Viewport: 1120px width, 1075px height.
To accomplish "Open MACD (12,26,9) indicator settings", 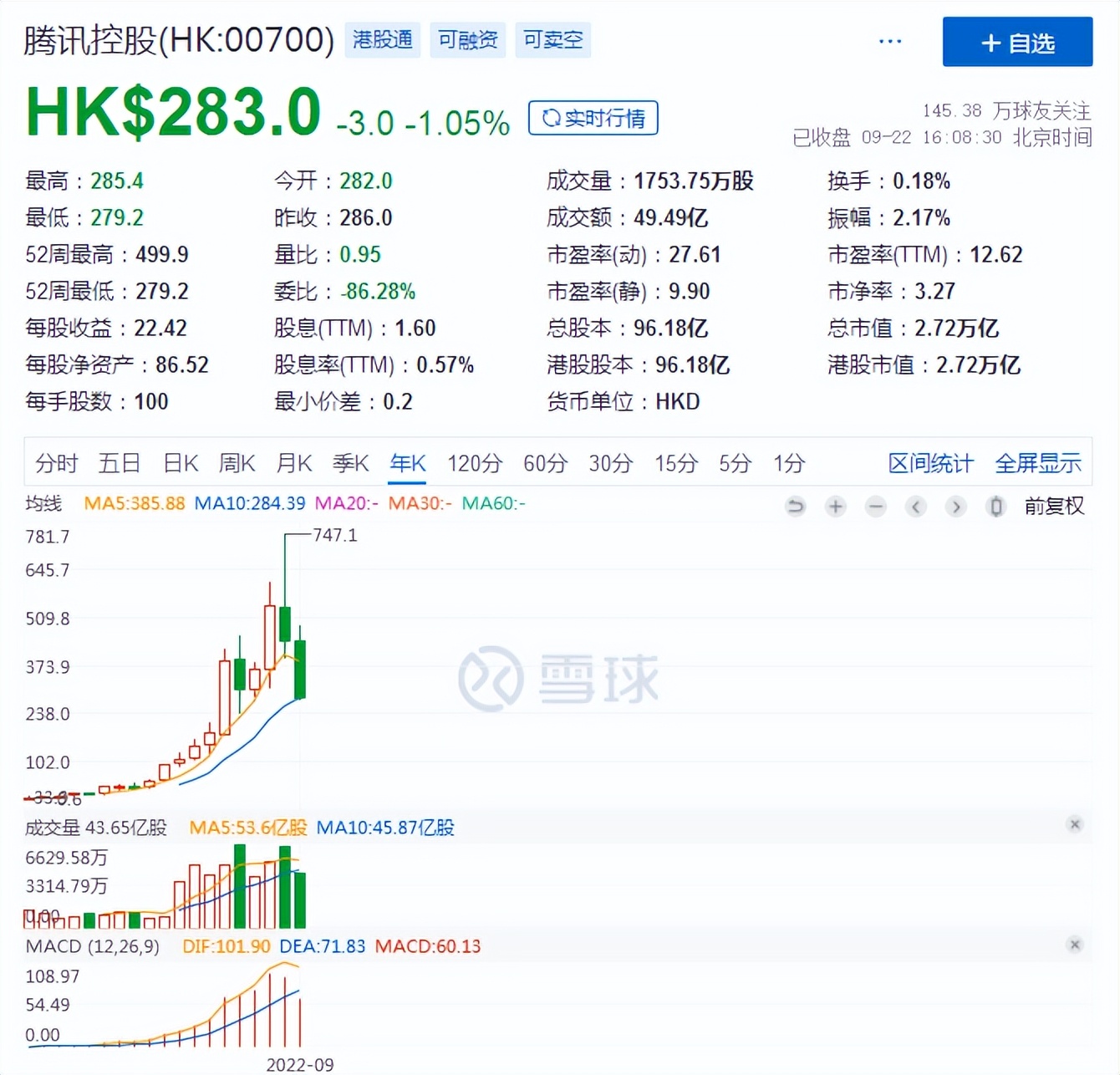I will pos(92,945).
